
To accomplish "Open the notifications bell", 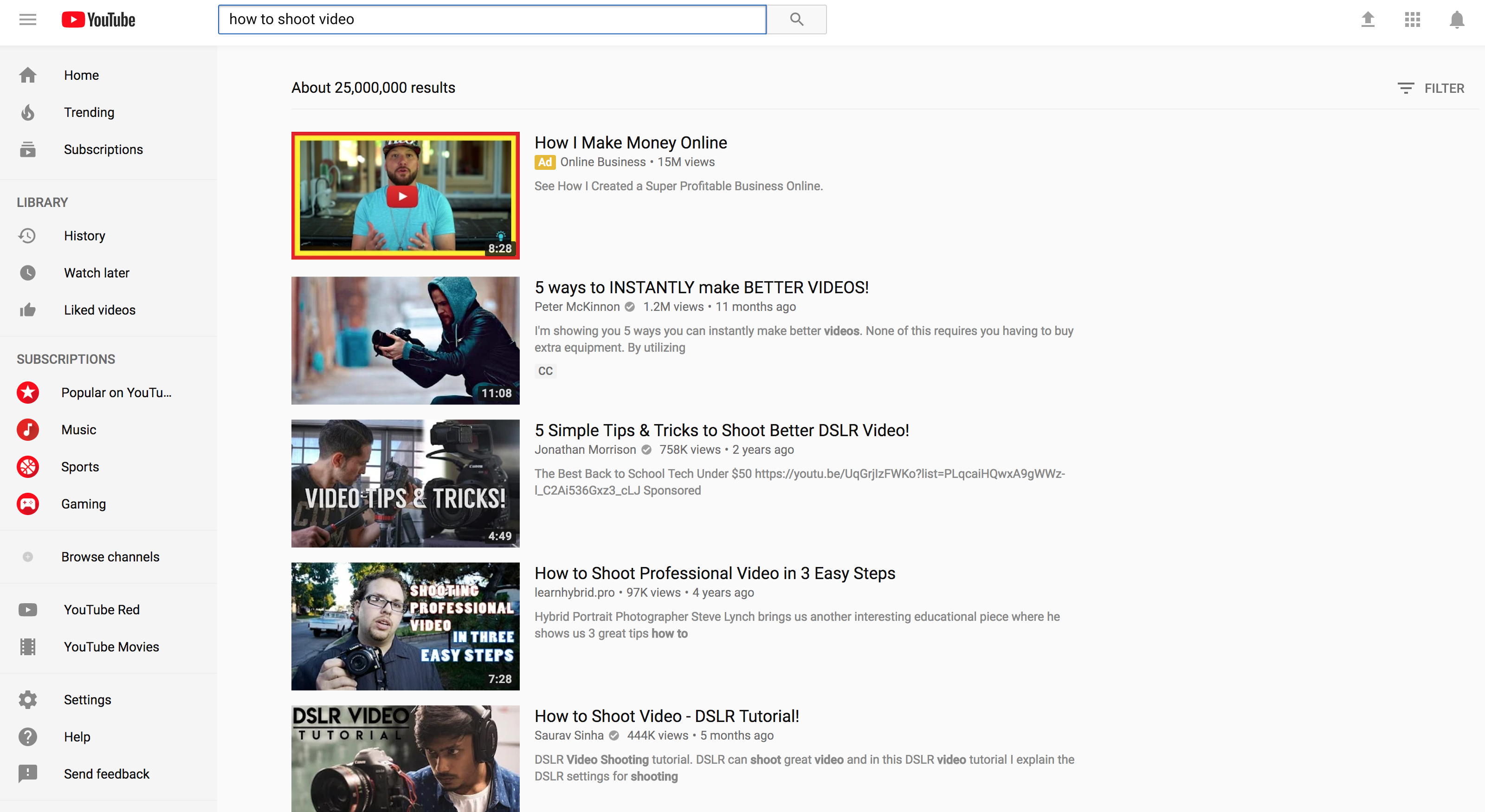I will [x=1456, y=19].
